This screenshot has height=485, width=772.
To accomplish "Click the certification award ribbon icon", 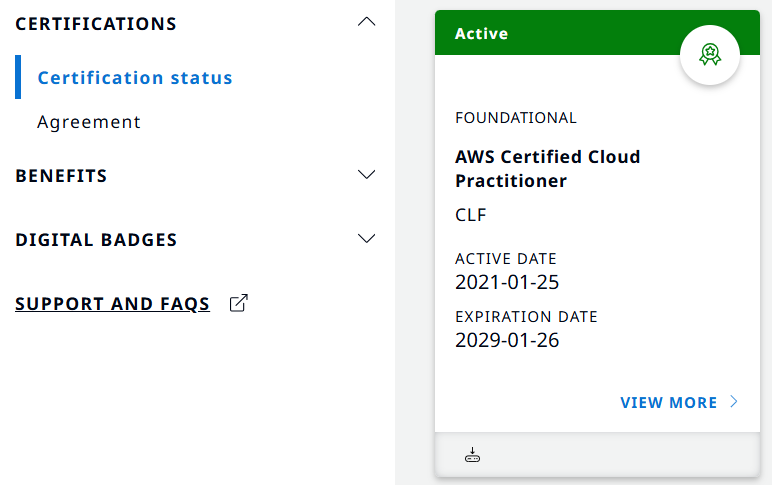I will [x=709, y=55].
